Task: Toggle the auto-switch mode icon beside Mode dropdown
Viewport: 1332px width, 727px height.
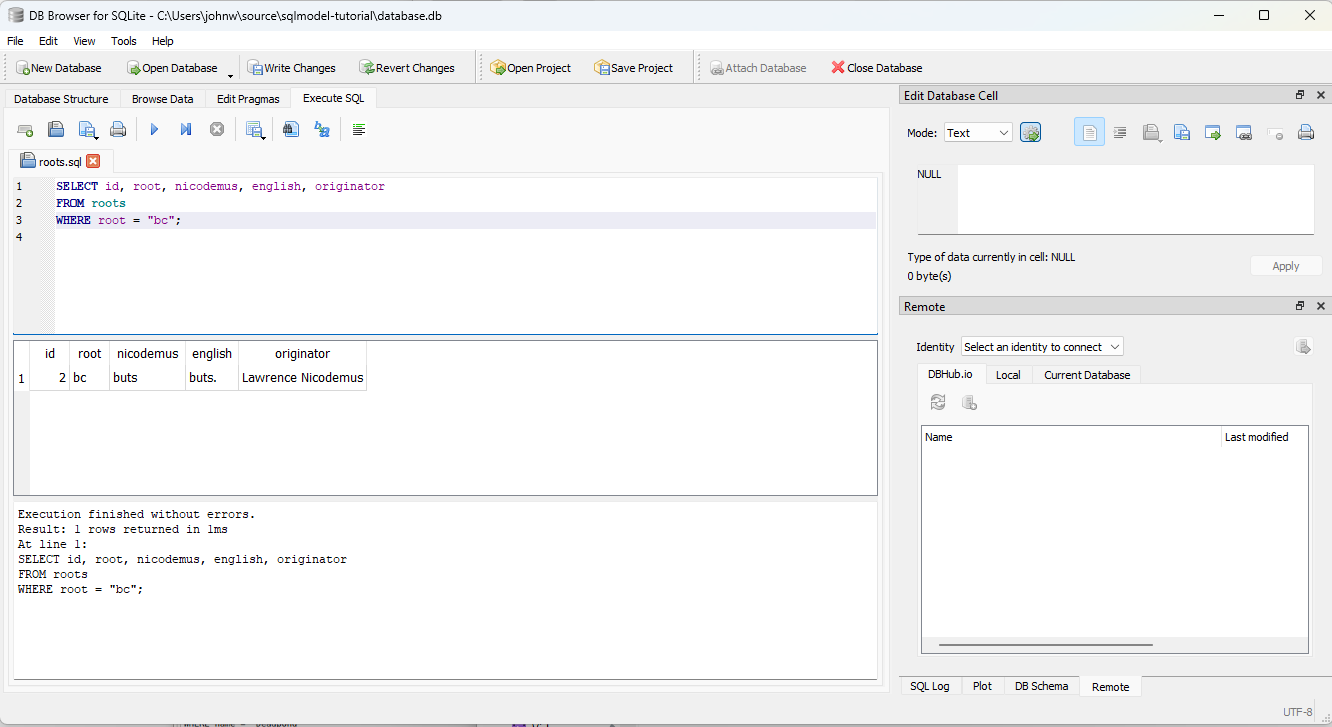Action: (1031, 132)
